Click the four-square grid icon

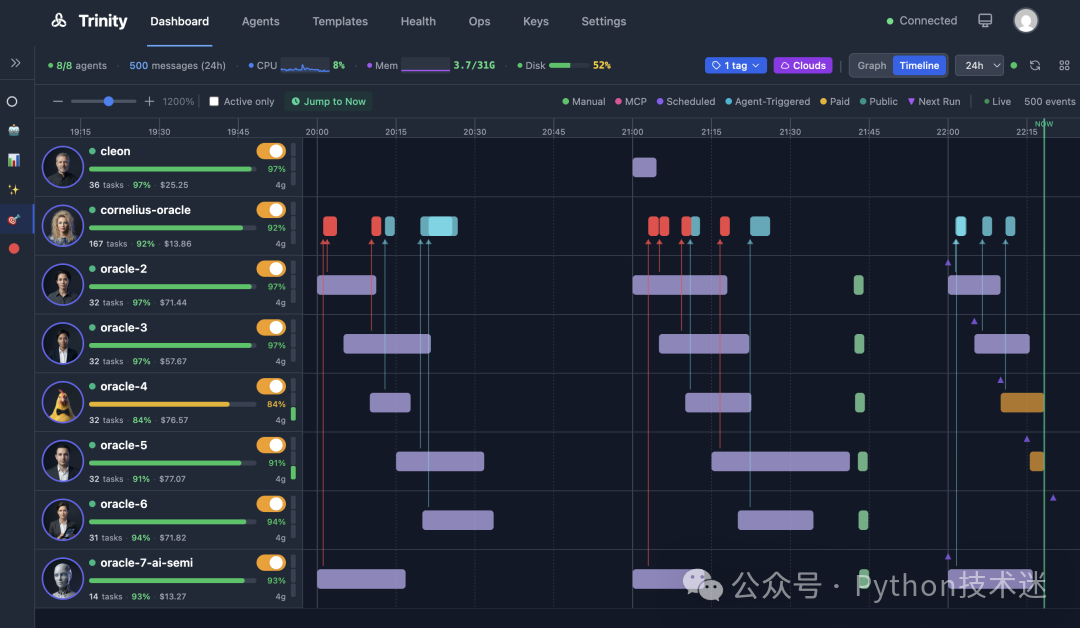(1064, 65)
